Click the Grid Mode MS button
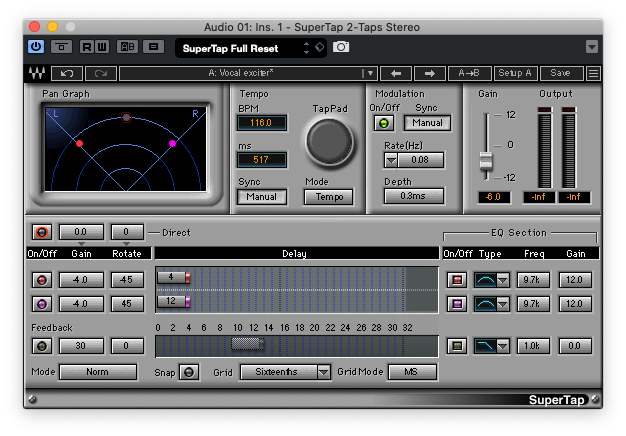626x436 pixels. [x=411, y=372]
